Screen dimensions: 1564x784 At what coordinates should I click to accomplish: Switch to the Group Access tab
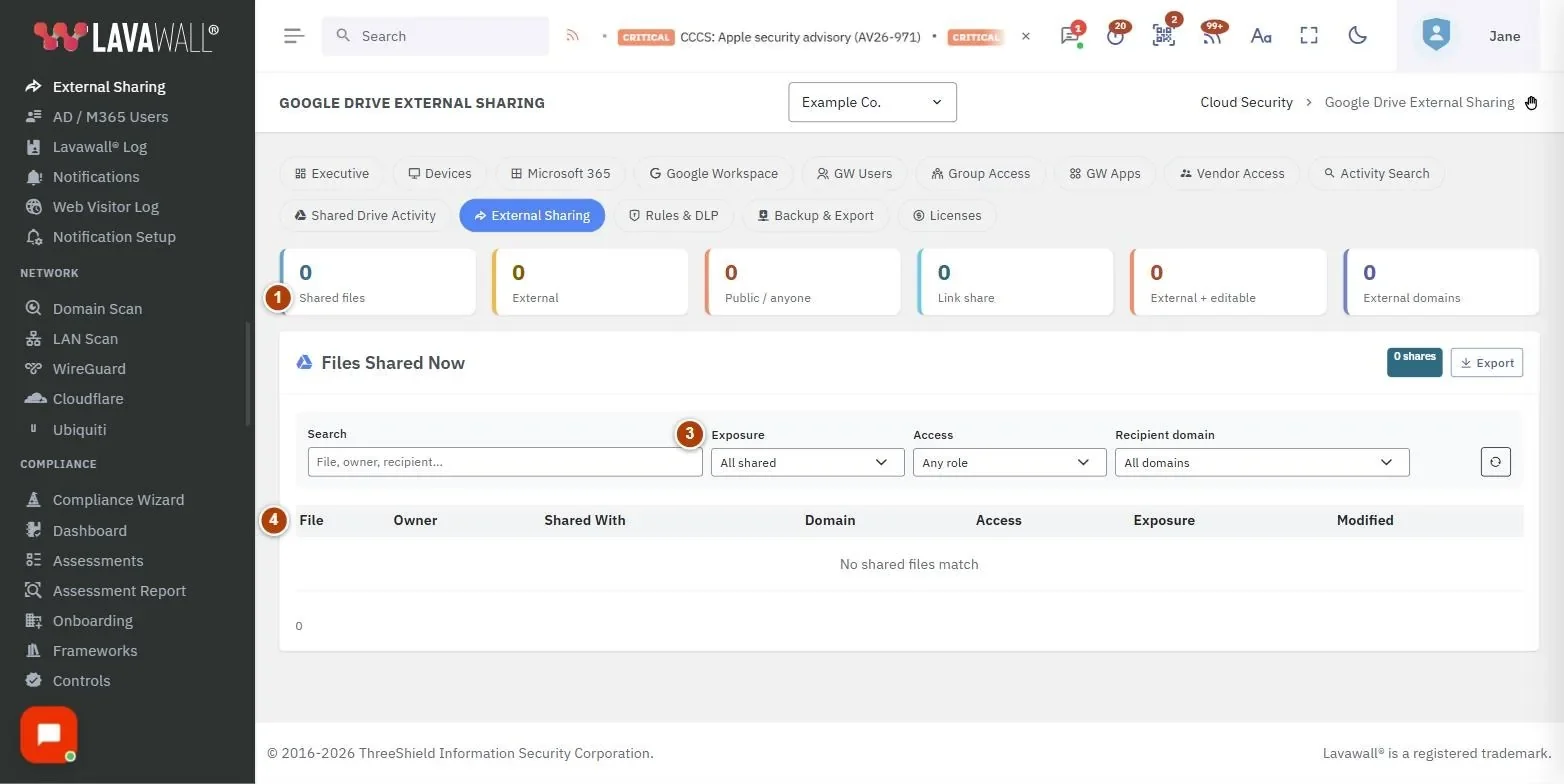click(x=980, y=173)
